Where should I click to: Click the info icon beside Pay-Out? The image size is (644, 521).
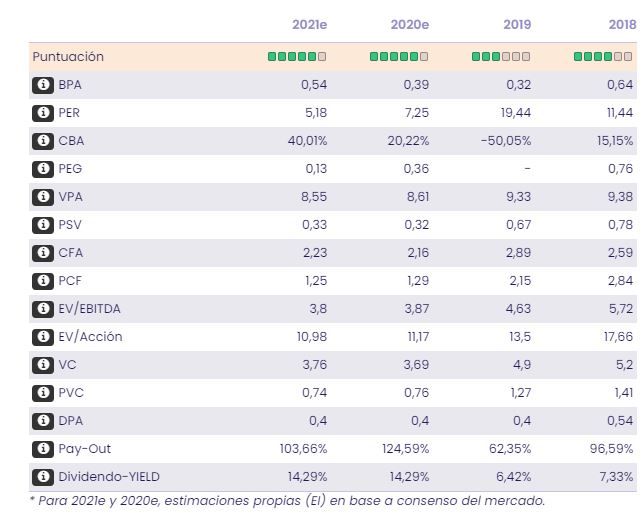(x=42, y=449)
